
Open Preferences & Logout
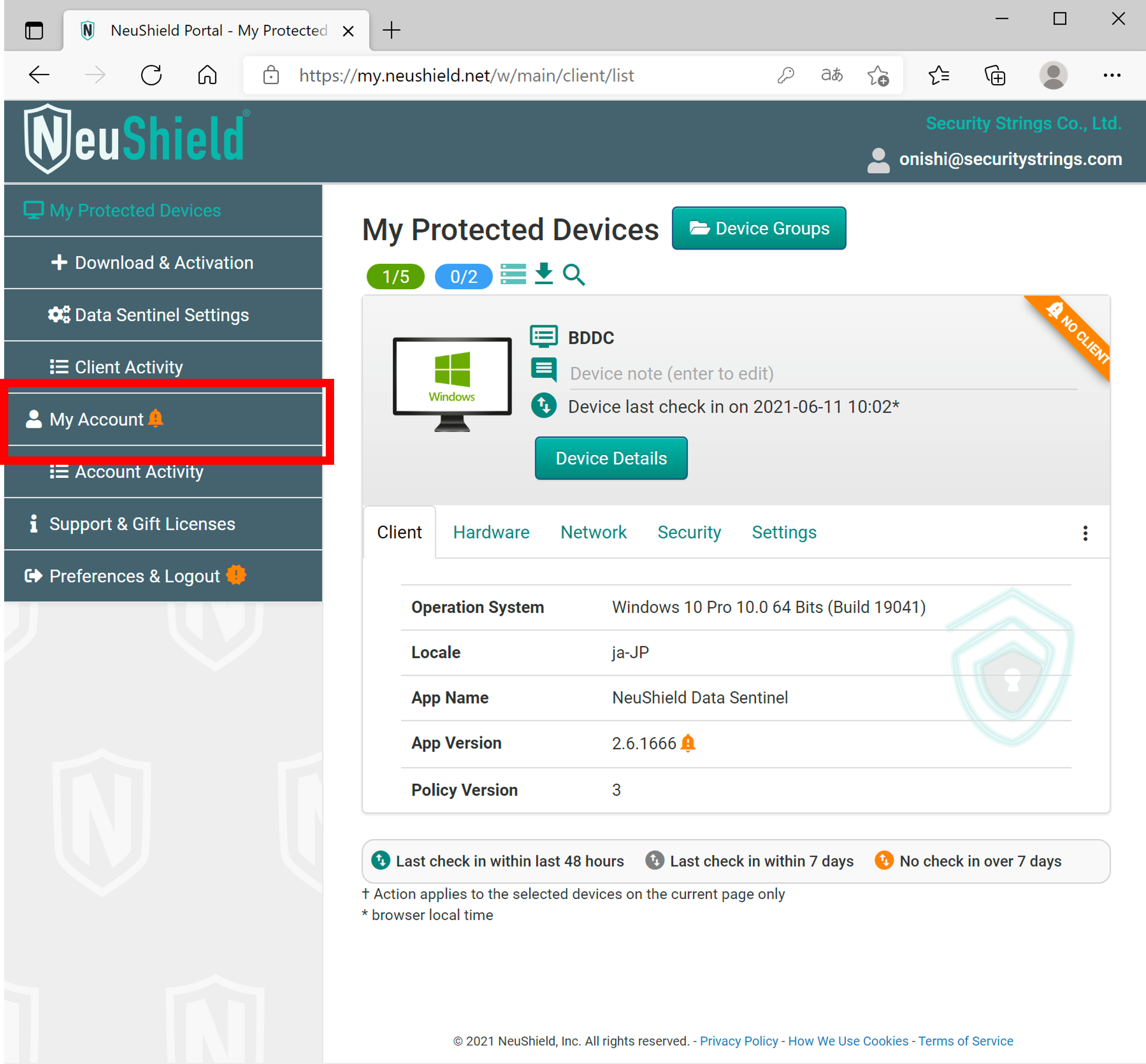click(163, 576)
